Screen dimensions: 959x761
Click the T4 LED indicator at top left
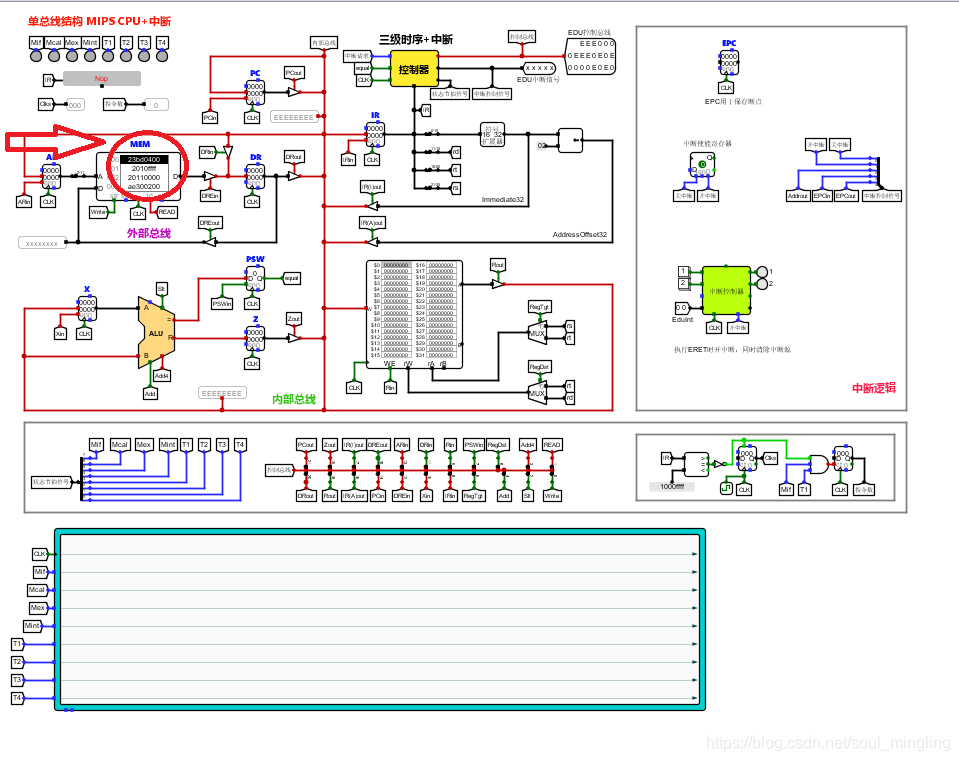162,56
